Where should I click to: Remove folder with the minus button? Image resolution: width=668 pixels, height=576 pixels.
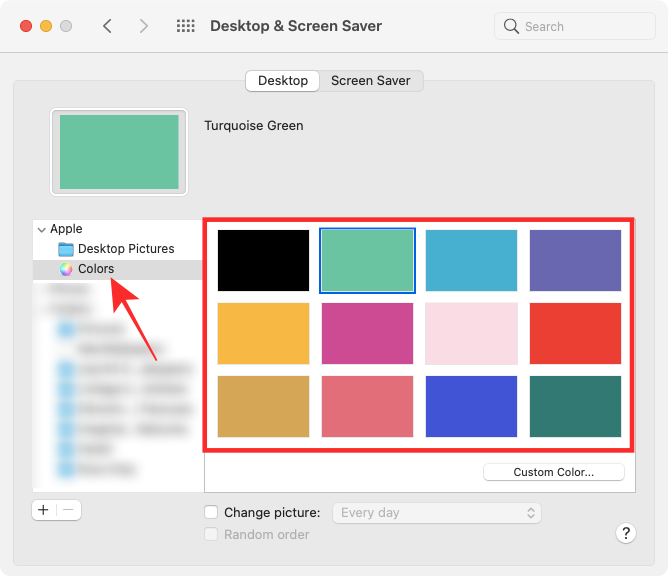[x=68, y=510]
